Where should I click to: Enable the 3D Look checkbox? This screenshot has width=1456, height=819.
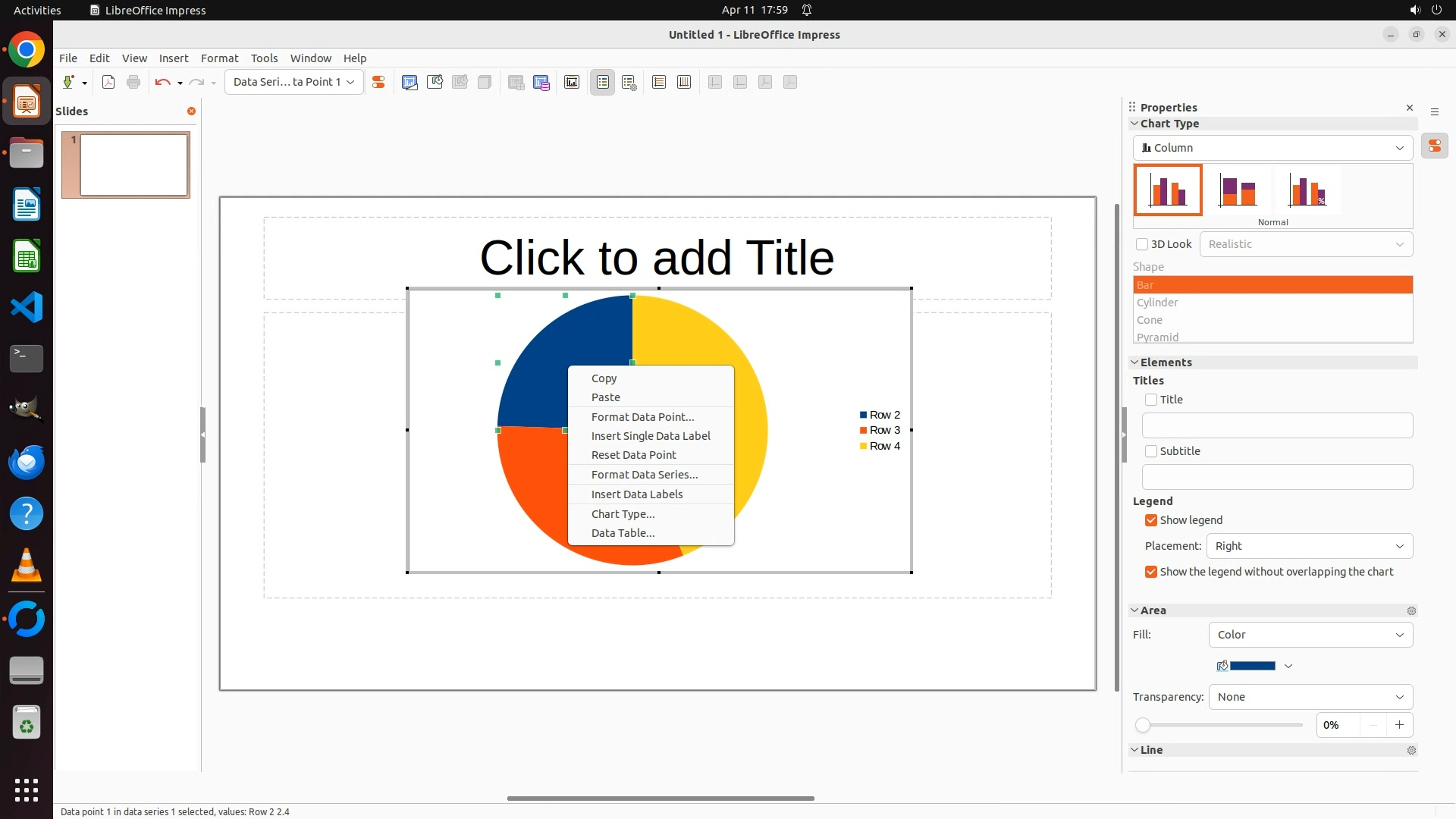pyautogui.click(x=1142, y=244)
